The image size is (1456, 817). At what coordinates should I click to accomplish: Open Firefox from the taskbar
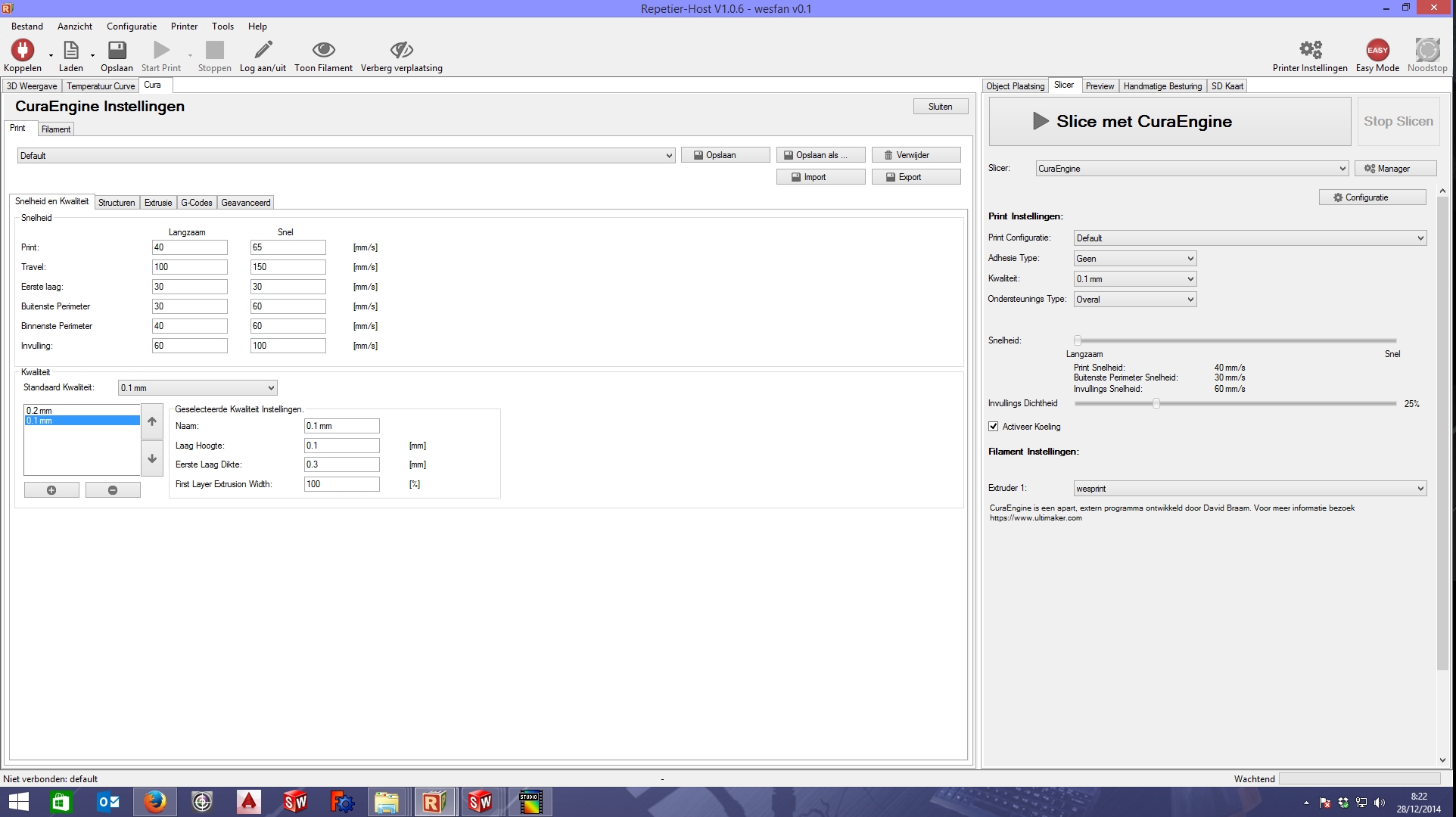[x=155, y=802]
